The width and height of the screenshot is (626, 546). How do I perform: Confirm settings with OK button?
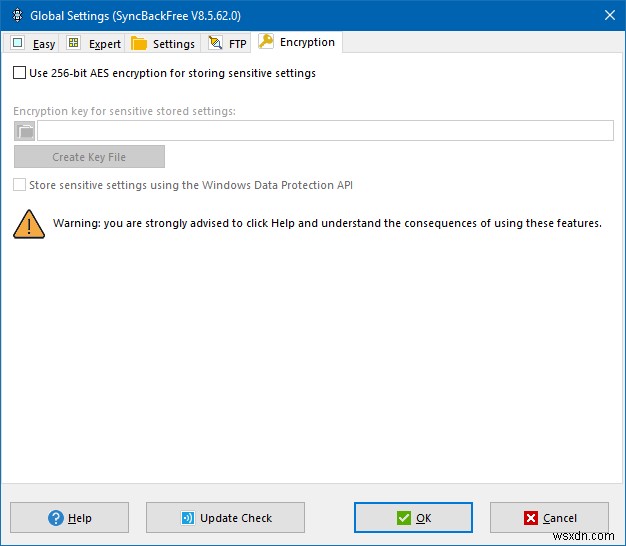point(413,518)
